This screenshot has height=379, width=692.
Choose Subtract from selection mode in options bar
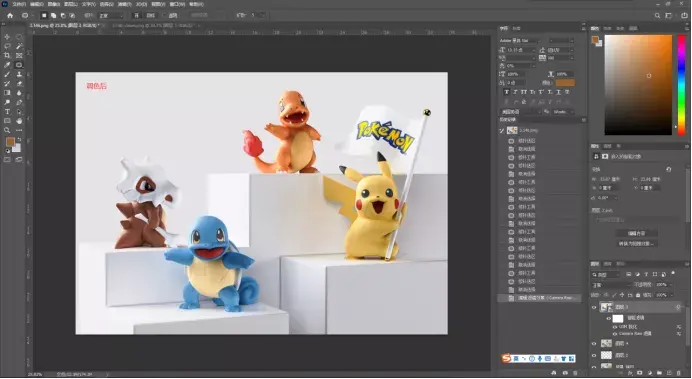click(x=63, y=15)
